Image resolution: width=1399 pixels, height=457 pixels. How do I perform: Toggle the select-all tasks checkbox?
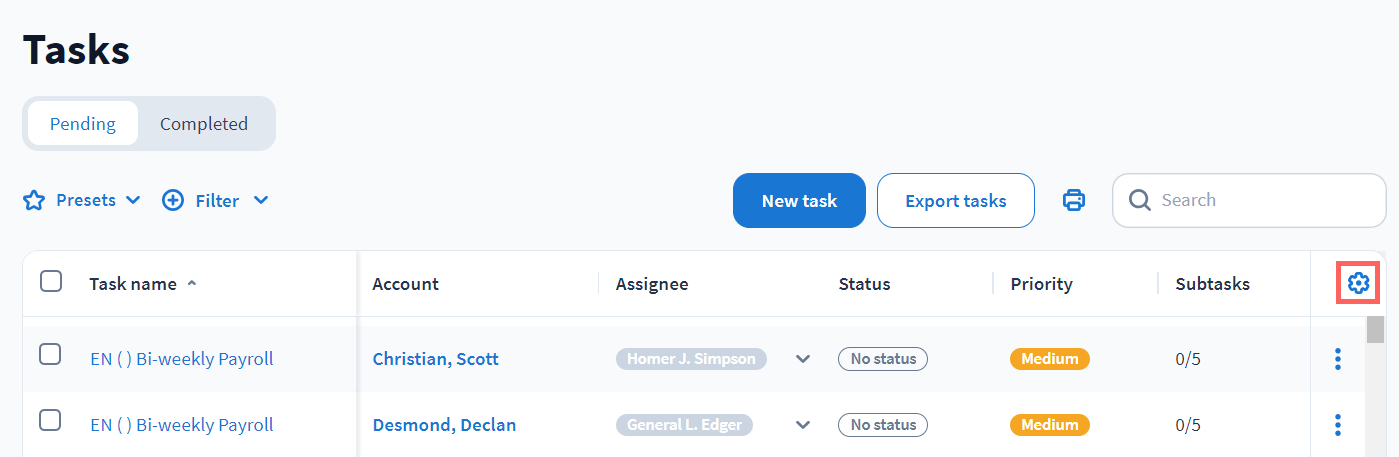51,282
